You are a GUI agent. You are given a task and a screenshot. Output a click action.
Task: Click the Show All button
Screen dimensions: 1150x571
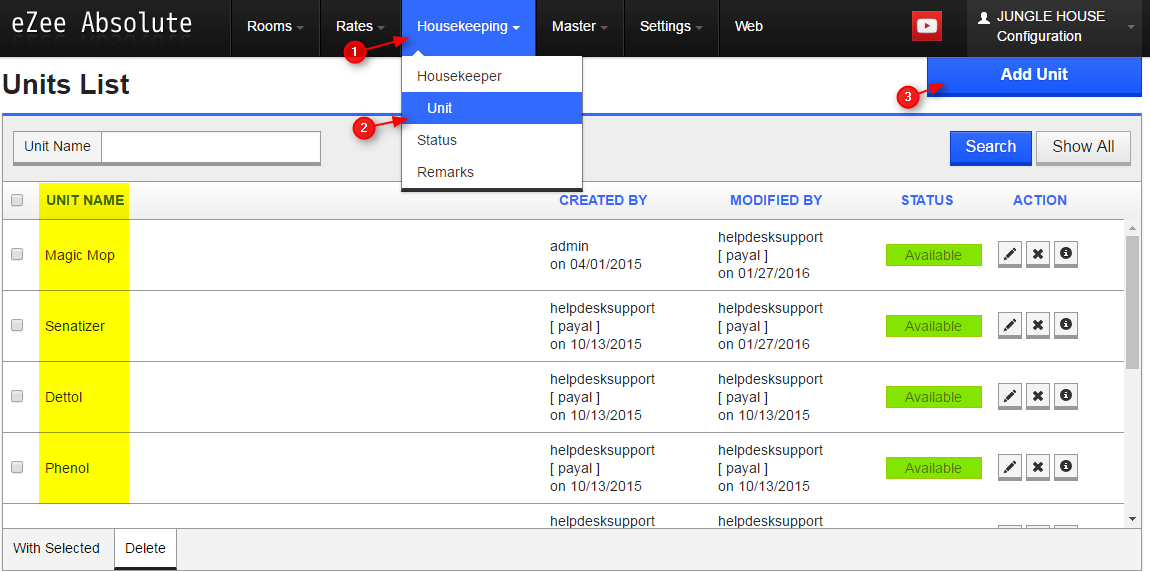[1083, 147]
